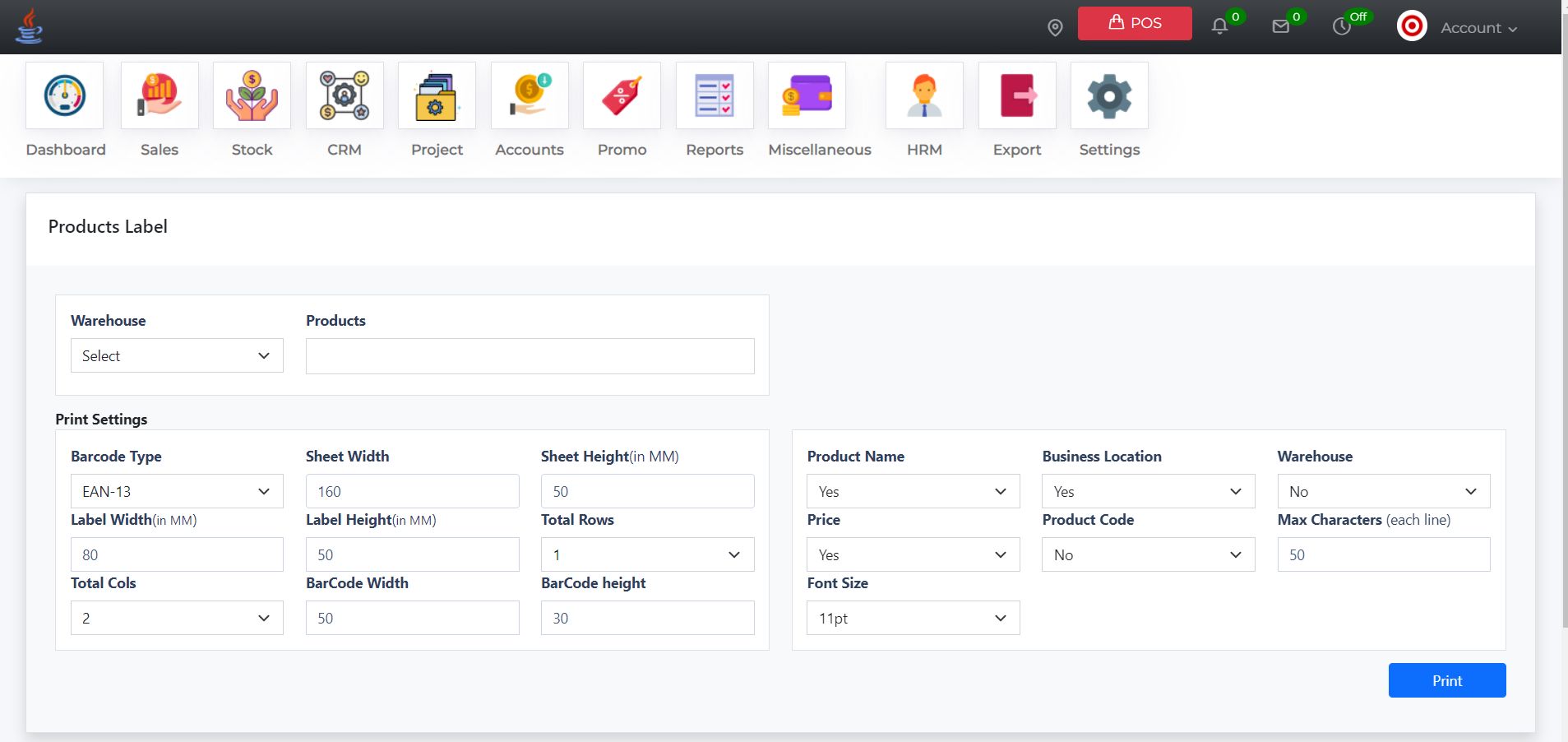Viewport: 1568px width, 742px height.
Task: Click the Sheet Width input field
Action: pos(412,491)
